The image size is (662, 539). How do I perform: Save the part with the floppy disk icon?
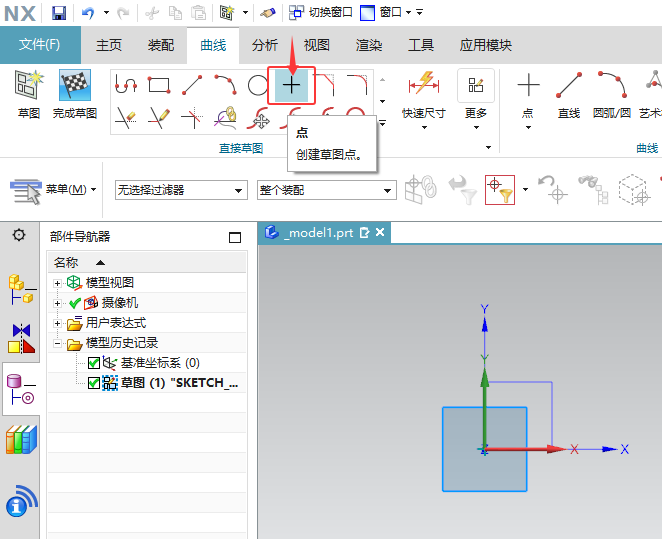coord(59,13)
